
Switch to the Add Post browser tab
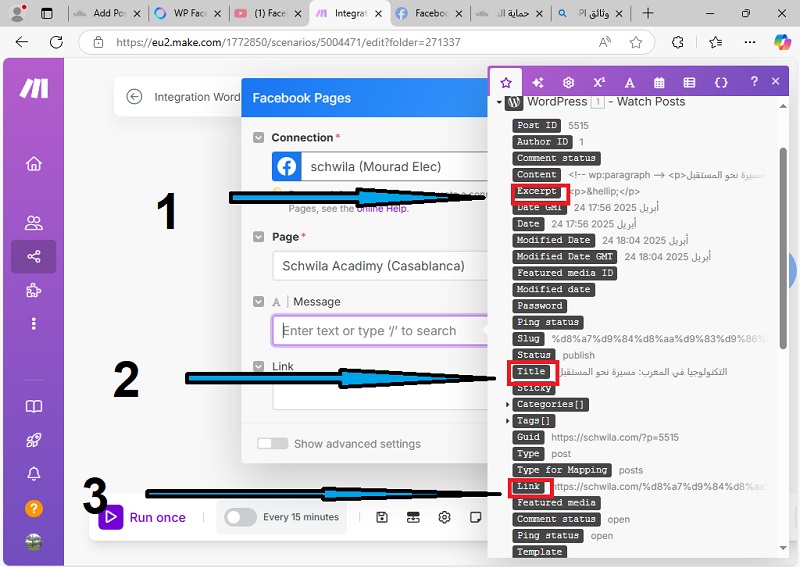106,13
